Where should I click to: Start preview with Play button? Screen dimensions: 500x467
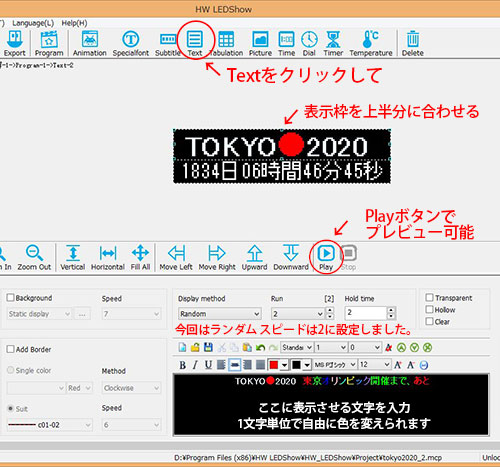coord(326,258)
